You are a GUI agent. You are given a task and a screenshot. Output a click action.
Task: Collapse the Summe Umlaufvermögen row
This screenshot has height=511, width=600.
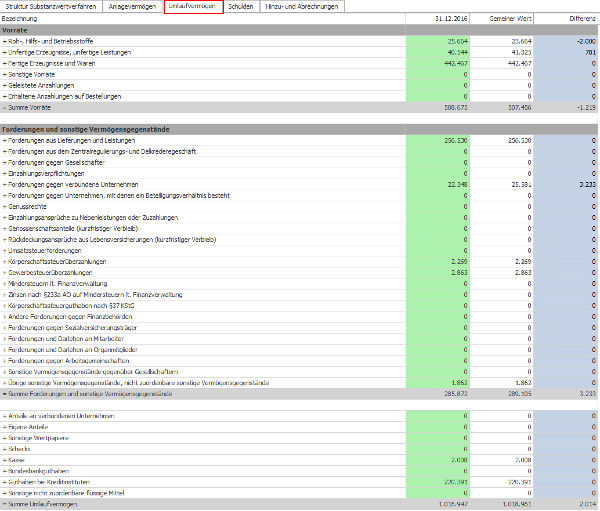tap(5, 504)
